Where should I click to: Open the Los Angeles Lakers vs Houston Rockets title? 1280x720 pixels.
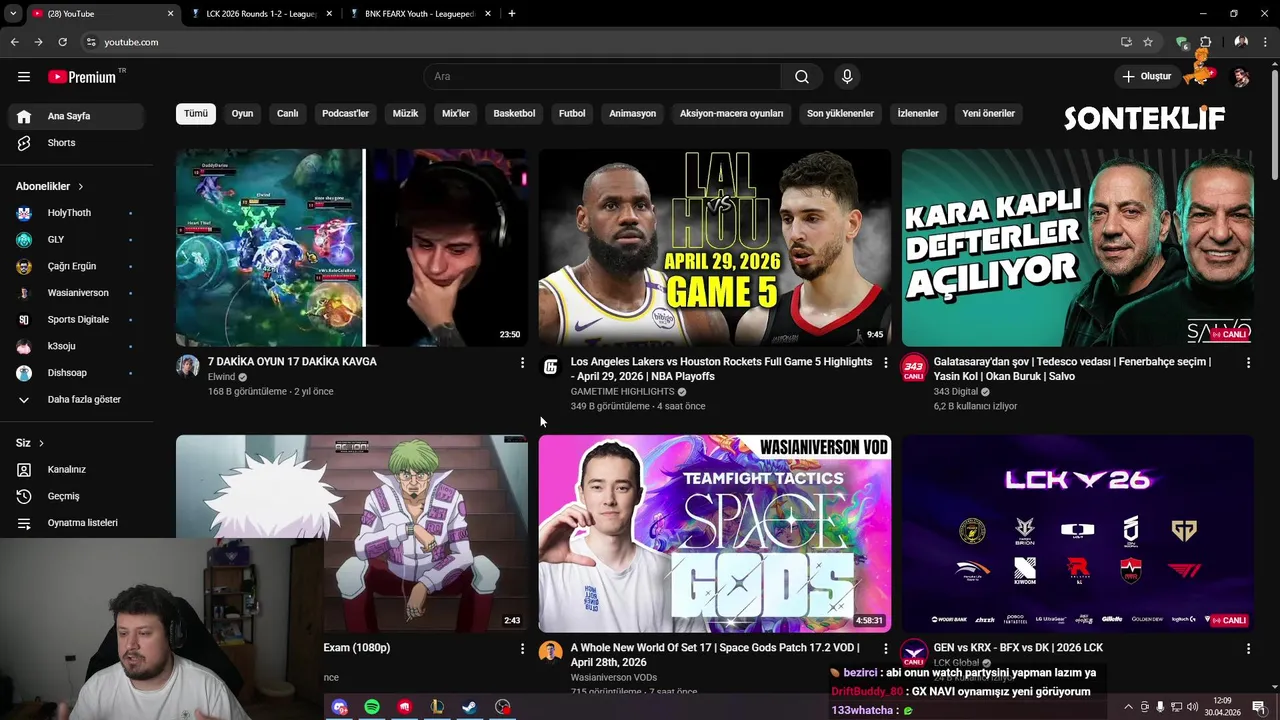[x=721, y=369]
